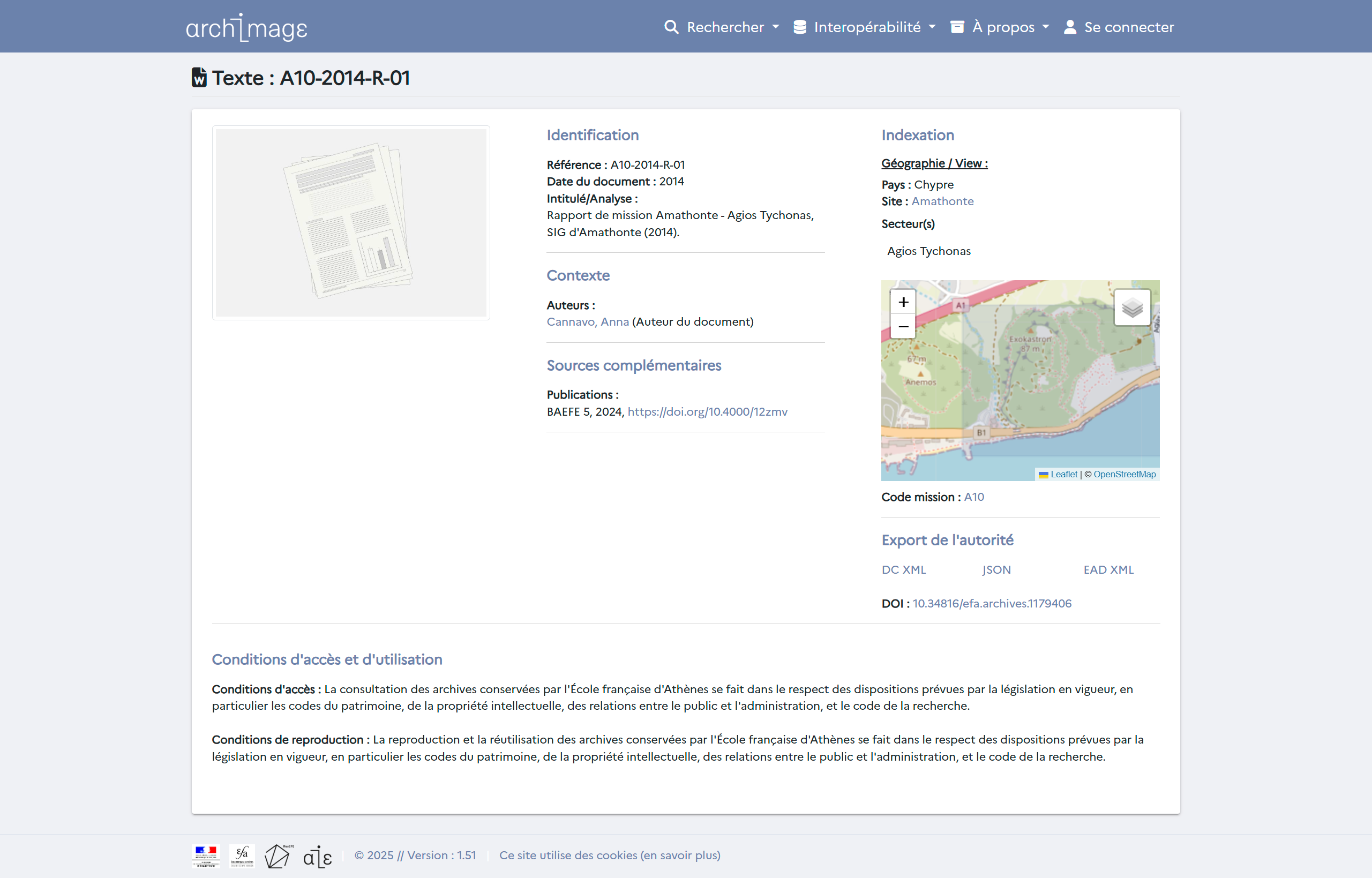The width and height of the screenshot is (1372, 878).
Task: Open the map layers control
Action: pyautogui.click(x=1132, y=307)
